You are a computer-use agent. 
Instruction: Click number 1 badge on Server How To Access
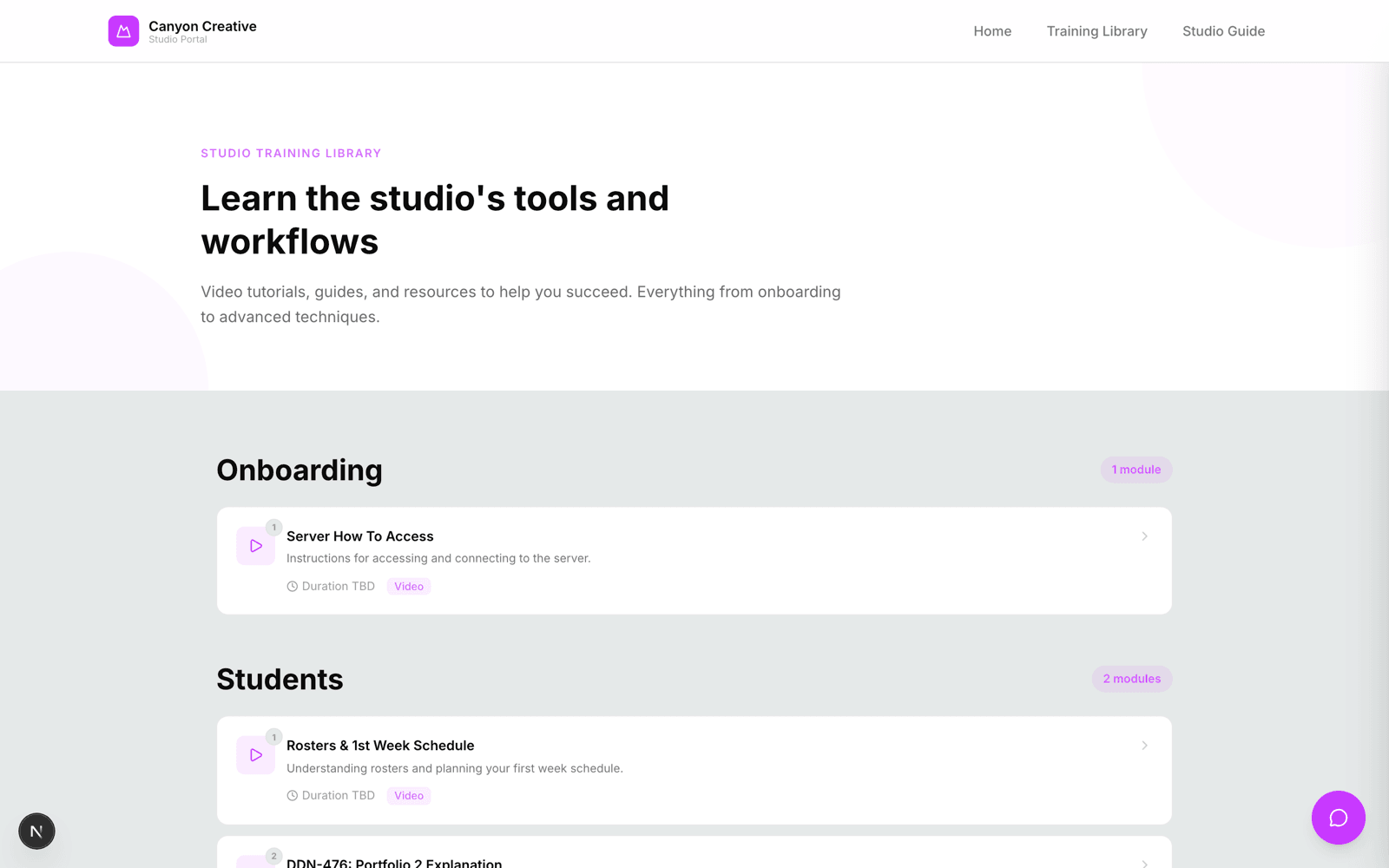(273, 528)
